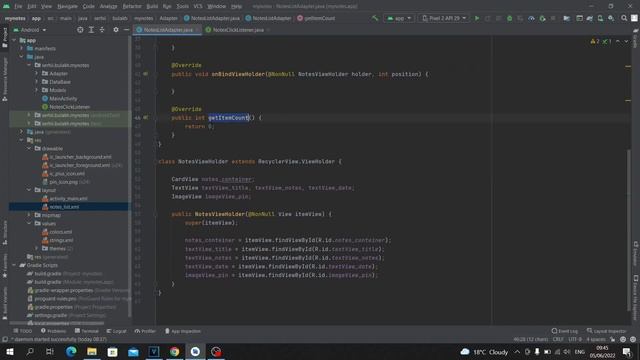Click the user account icon at top right
The image size is (640, 360).
tap(634, 18)
